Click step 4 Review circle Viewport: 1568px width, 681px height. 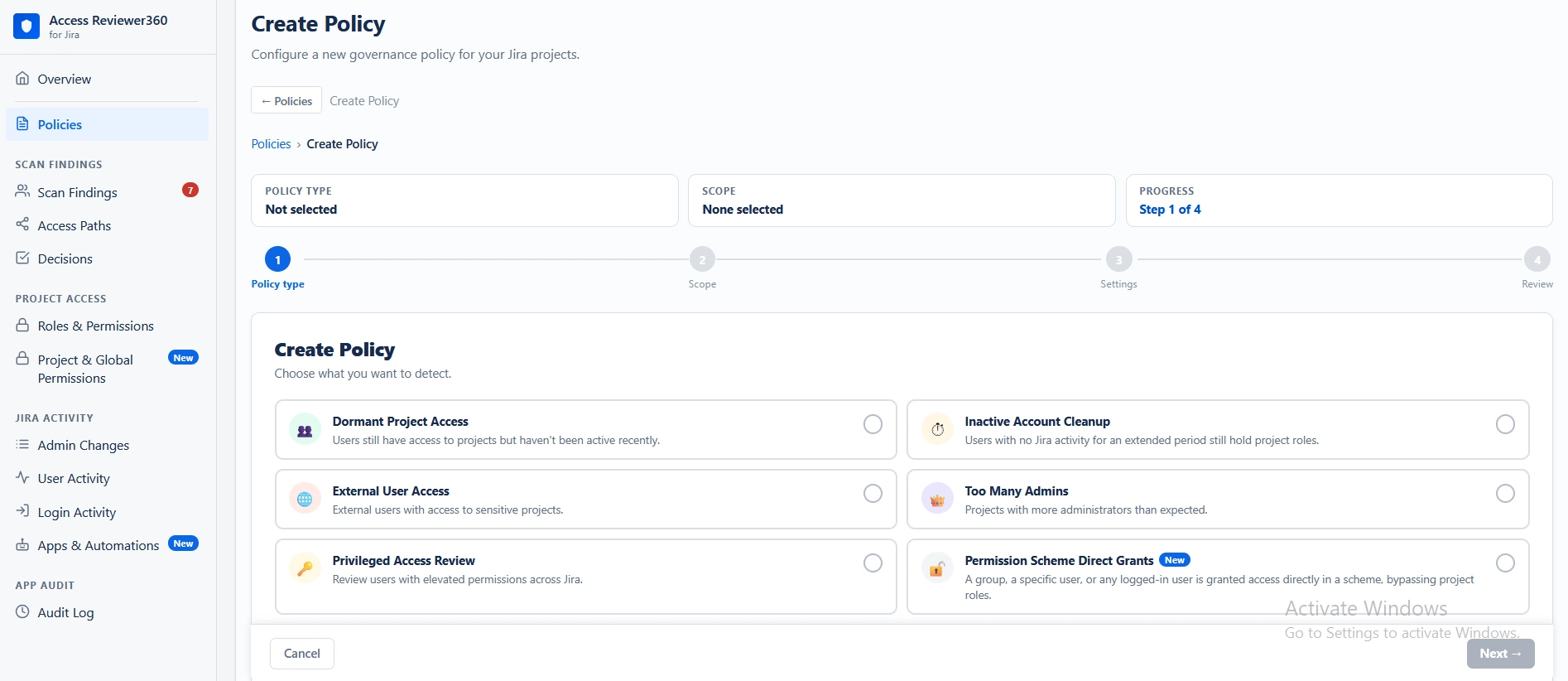click(x=1537, y=259)
